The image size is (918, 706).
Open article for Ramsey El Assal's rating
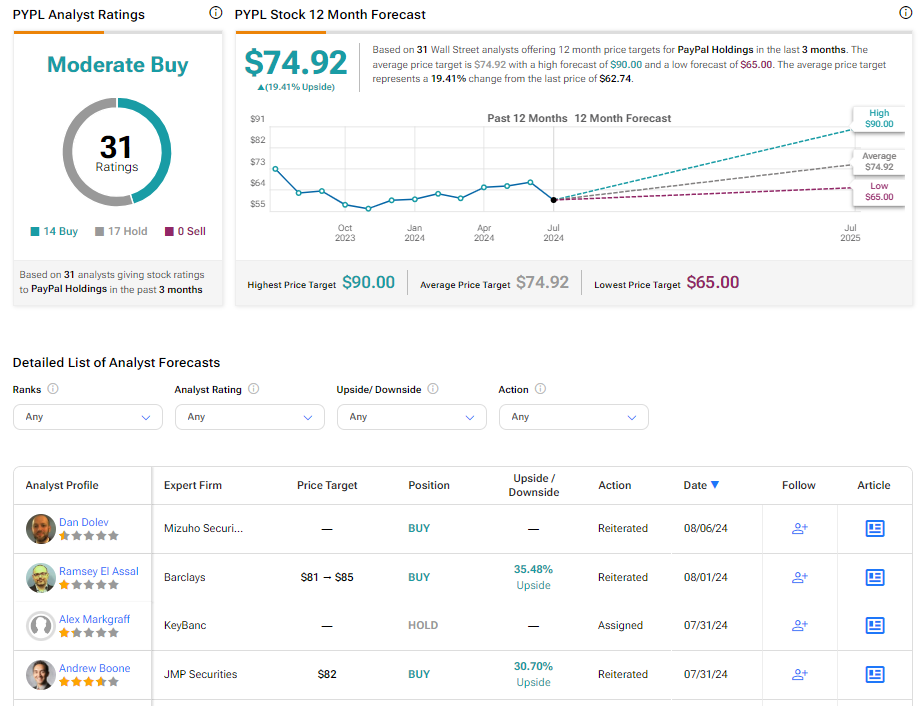pyautogui.click(x=875, y=577)
